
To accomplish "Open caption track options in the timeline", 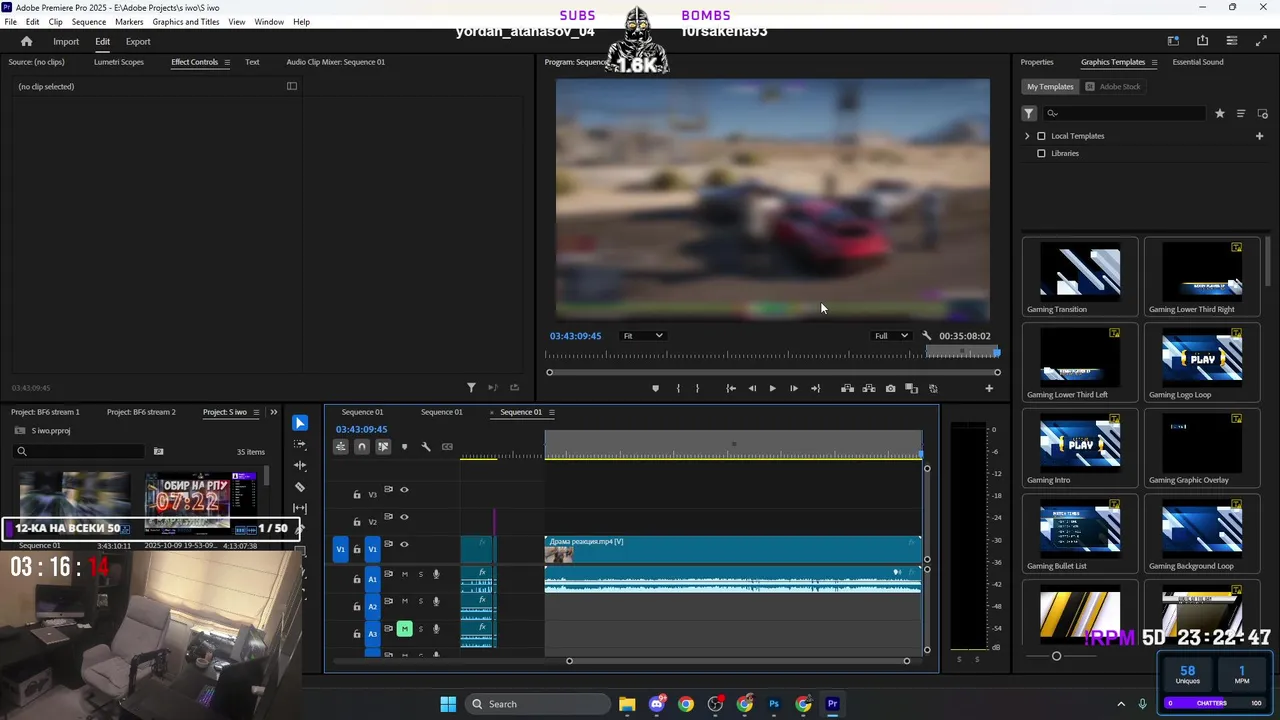I will [x=447, y=447].
